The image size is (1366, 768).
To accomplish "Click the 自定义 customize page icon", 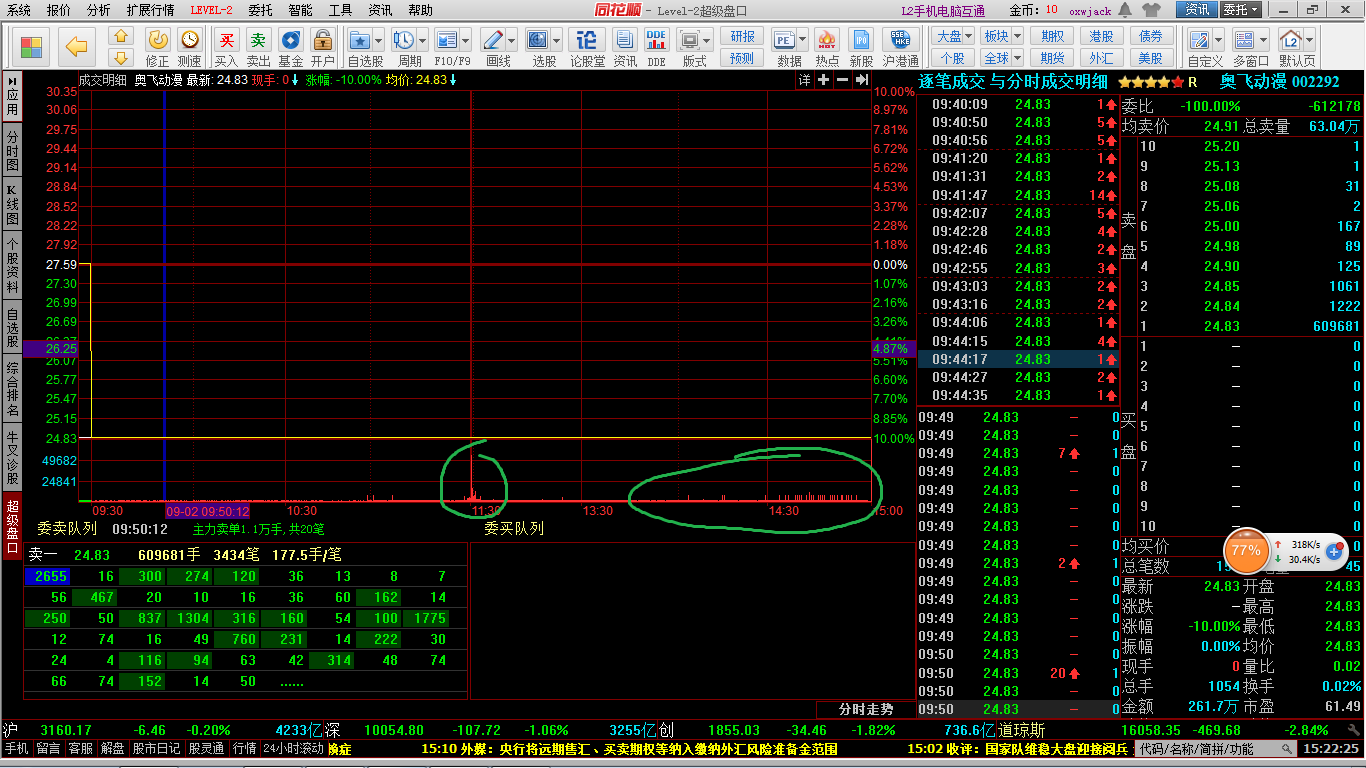I will (1200, 40).
